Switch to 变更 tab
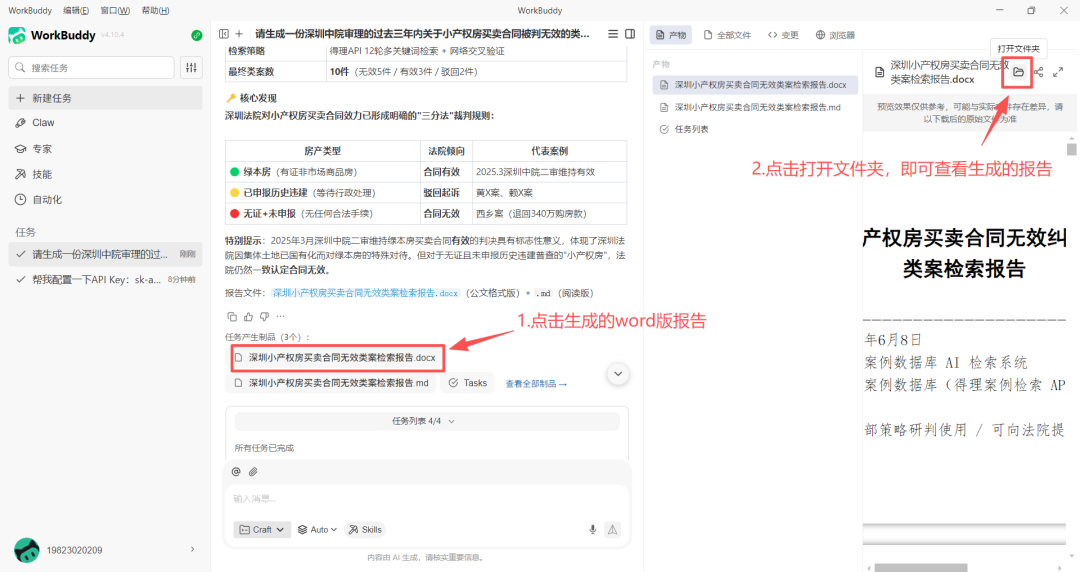This screenshot has height=572, width=1080. pyautogui.click(x=783, y=34)
